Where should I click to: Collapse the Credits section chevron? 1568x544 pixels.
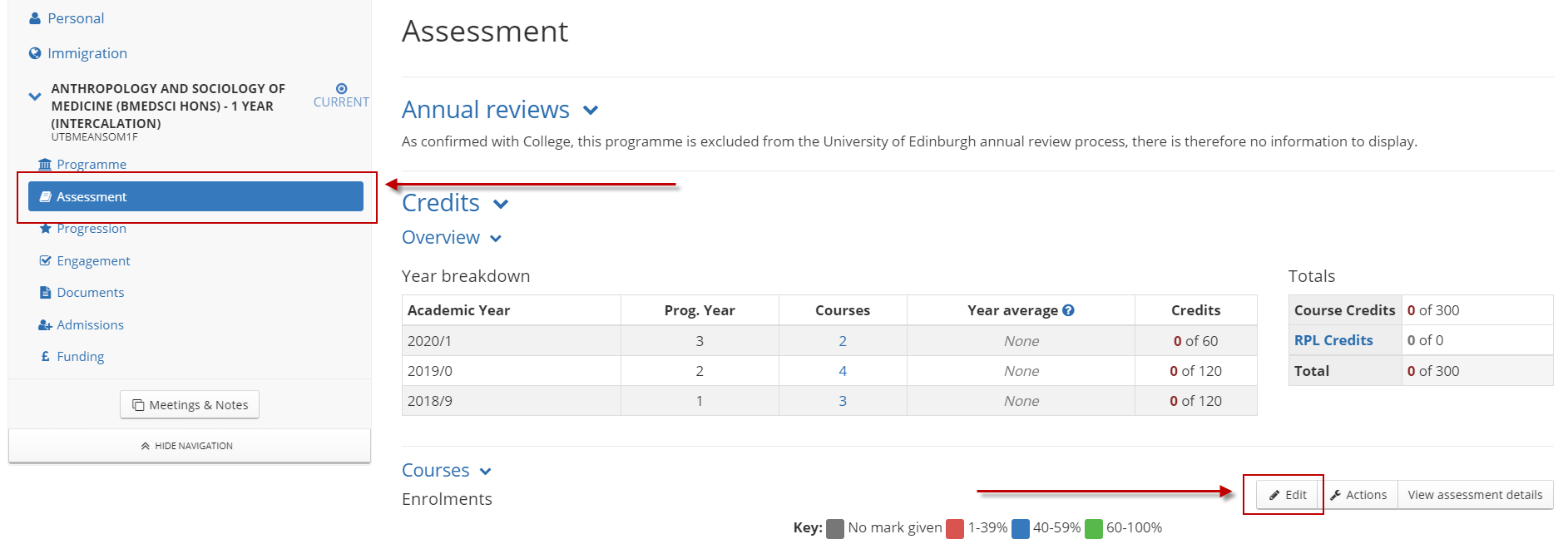(x=501, y=205)
